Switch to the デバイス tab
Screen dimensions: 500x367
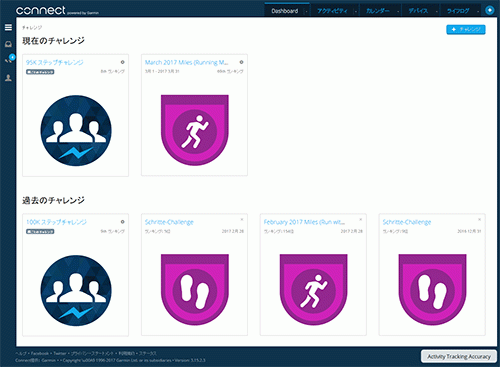tap(418, 11)
